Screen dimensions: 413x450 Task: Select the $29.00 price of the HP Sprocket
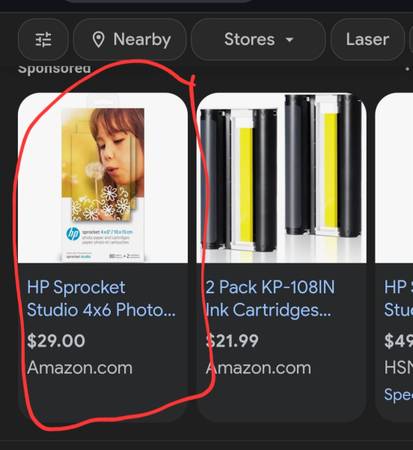click(x=56, y=341)
